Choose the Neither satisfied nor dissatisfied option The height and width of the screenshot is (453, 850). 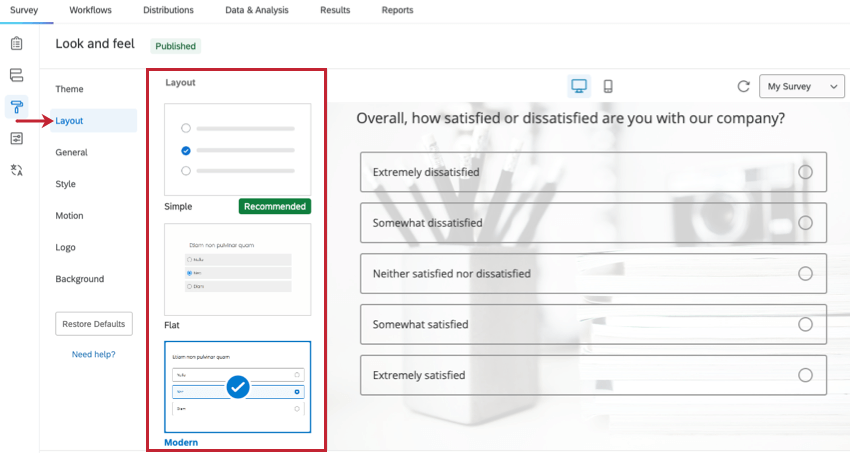tap(593, 274)
